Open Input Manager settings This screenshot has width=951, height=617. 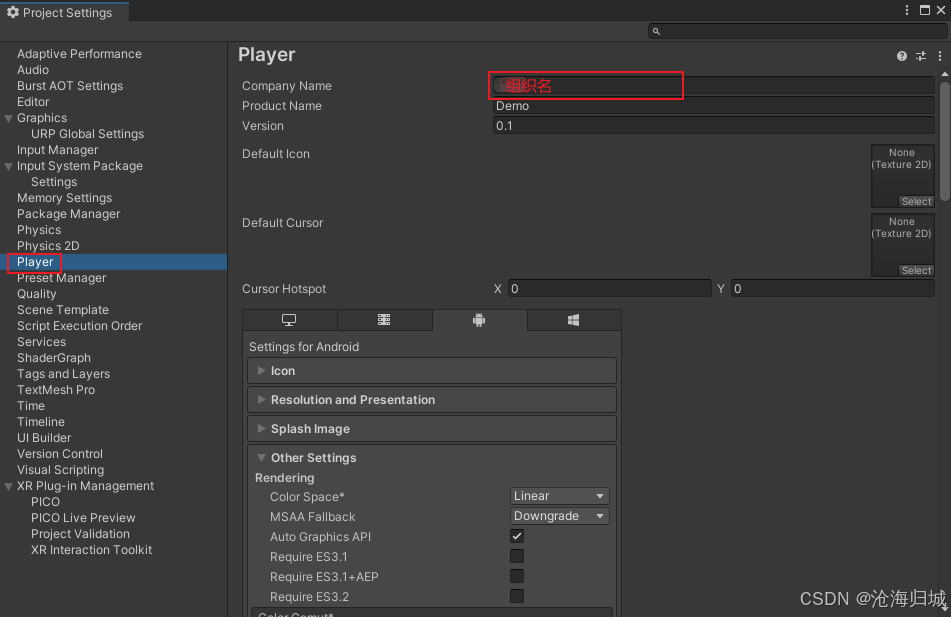(x=57, y=150)
